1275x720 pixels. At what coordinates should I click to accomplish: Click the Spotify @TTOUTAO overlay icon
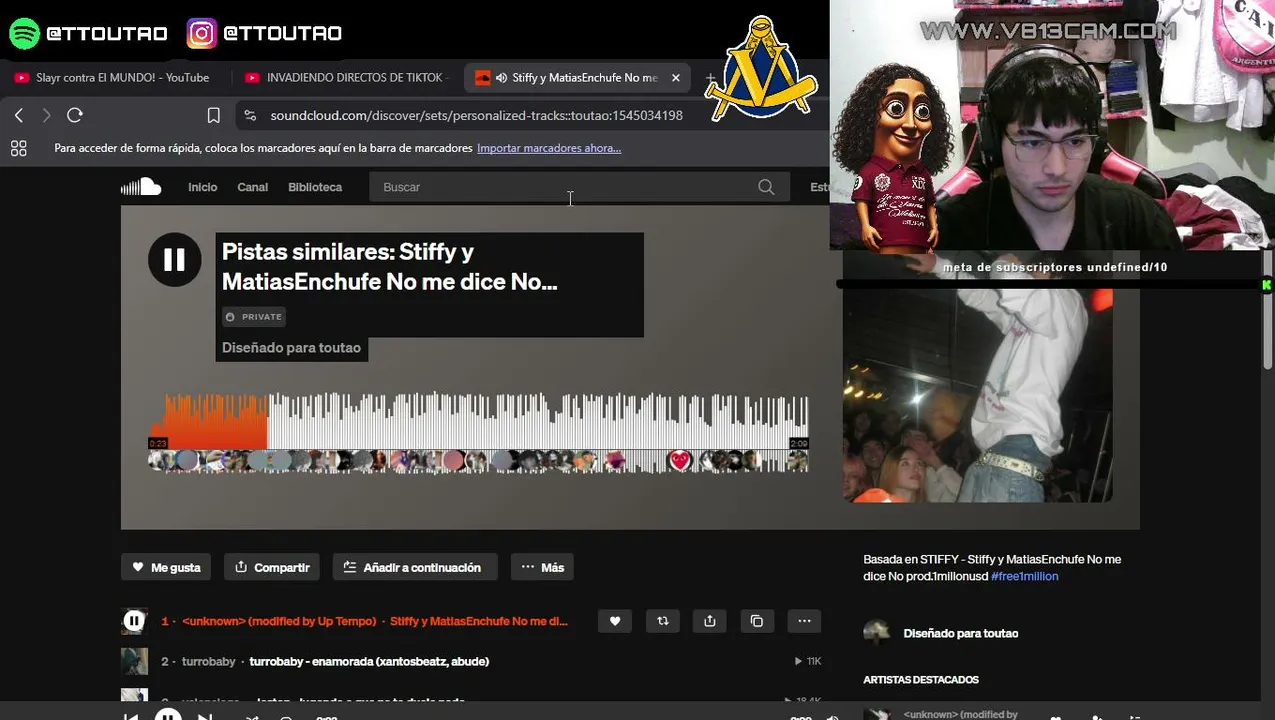[24, 33]
